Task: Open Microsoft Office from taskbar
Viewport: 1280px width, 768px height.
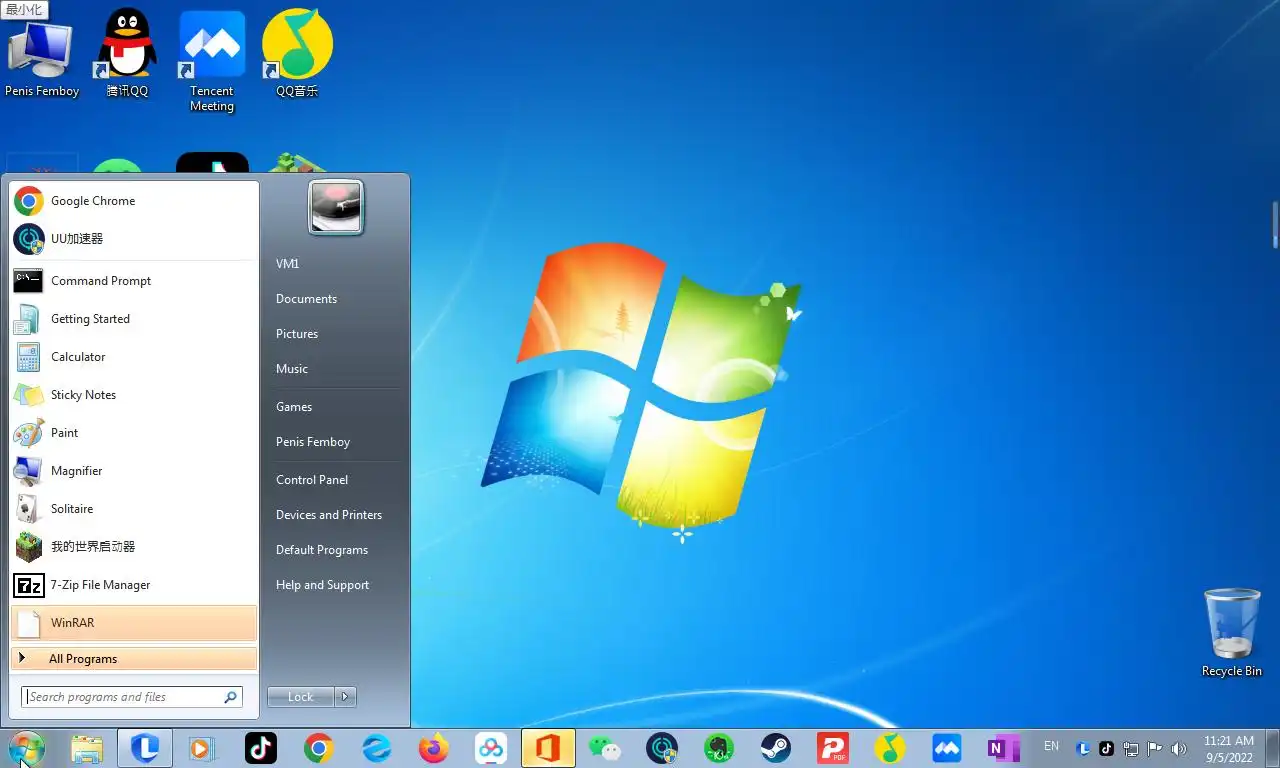Action: [x=548, y=748]
